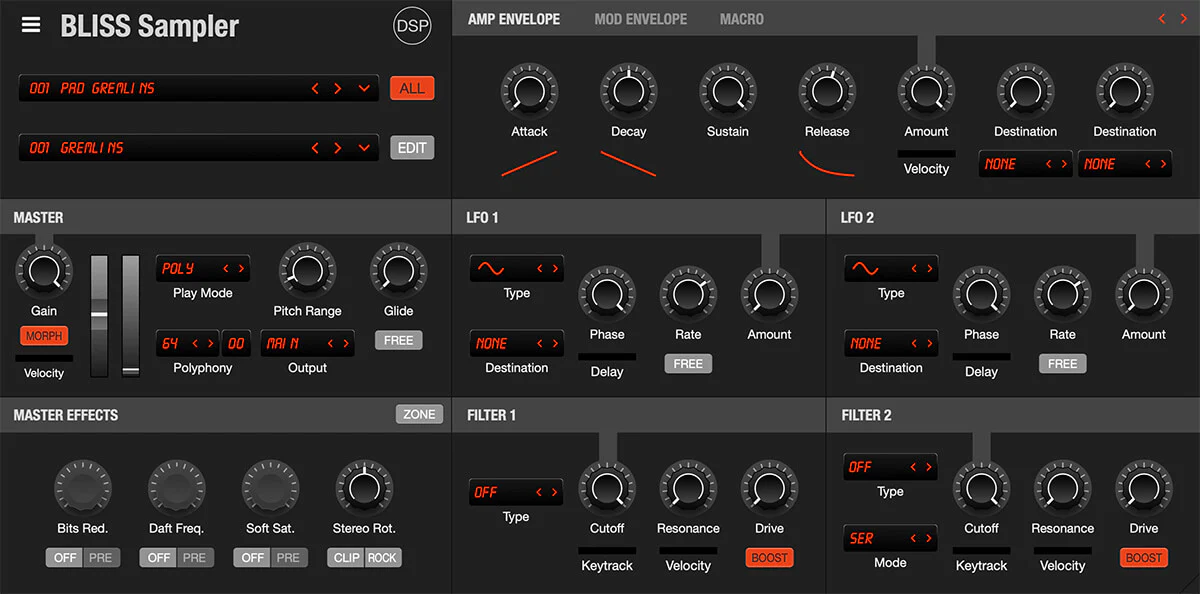Image resolution: width=1200 pixels, height=594 pixels.
Task: Click the LFO 1 Rate knob
Action: tap(688, 294)
